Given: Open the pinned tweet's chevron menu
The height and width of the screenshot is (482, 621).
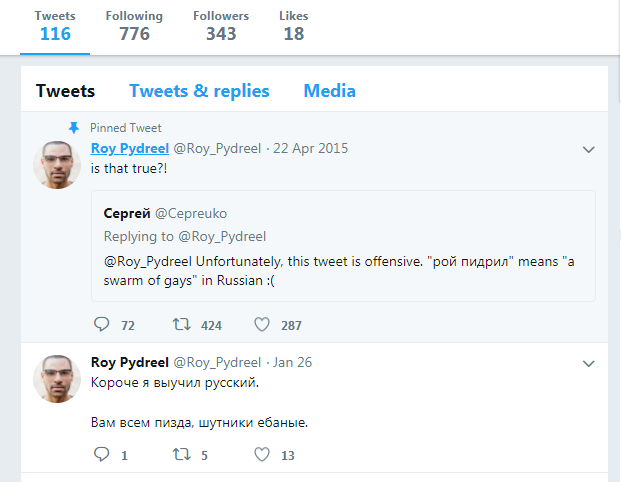Looking at the screenshot, I should 589,150.
